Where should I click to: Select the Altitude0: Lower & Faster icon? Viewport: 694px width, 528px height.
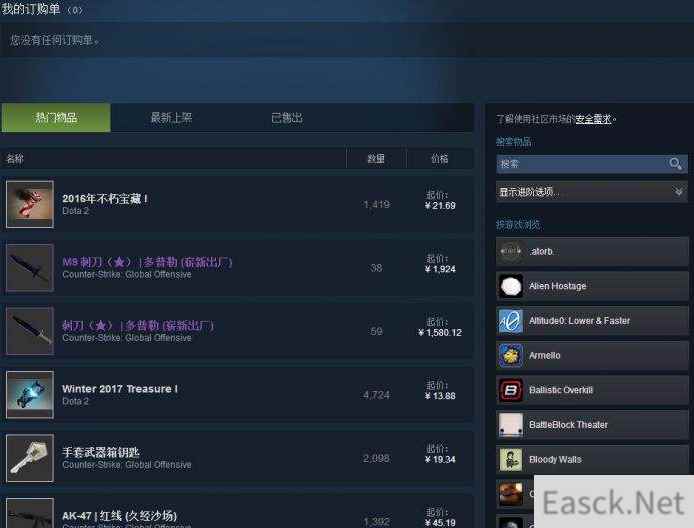coord(511,320)
